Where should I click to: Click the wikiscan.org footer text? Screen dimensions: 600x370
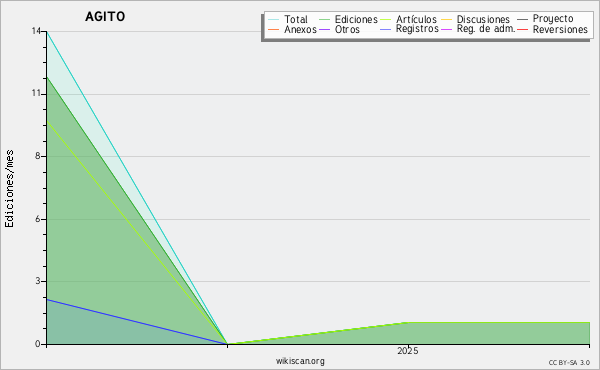coord(300,361)
